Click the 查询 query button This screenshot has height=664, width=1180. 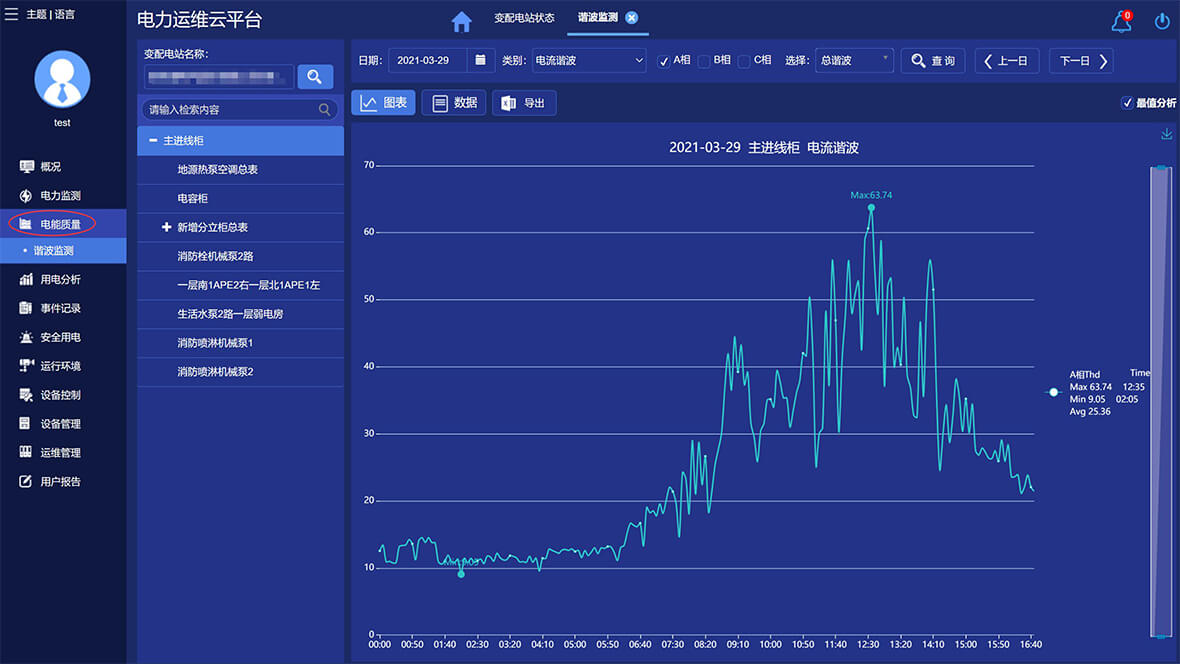(x=933, y=61)
